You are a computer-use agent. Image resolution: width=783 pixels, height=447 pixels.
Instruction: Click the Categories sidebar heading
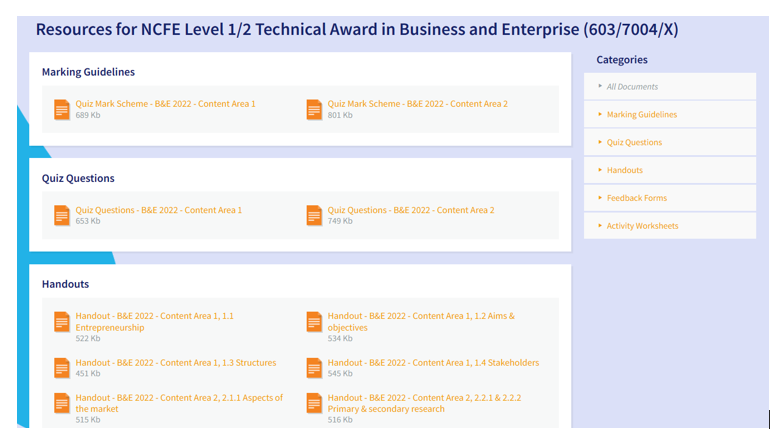[622, 60]
